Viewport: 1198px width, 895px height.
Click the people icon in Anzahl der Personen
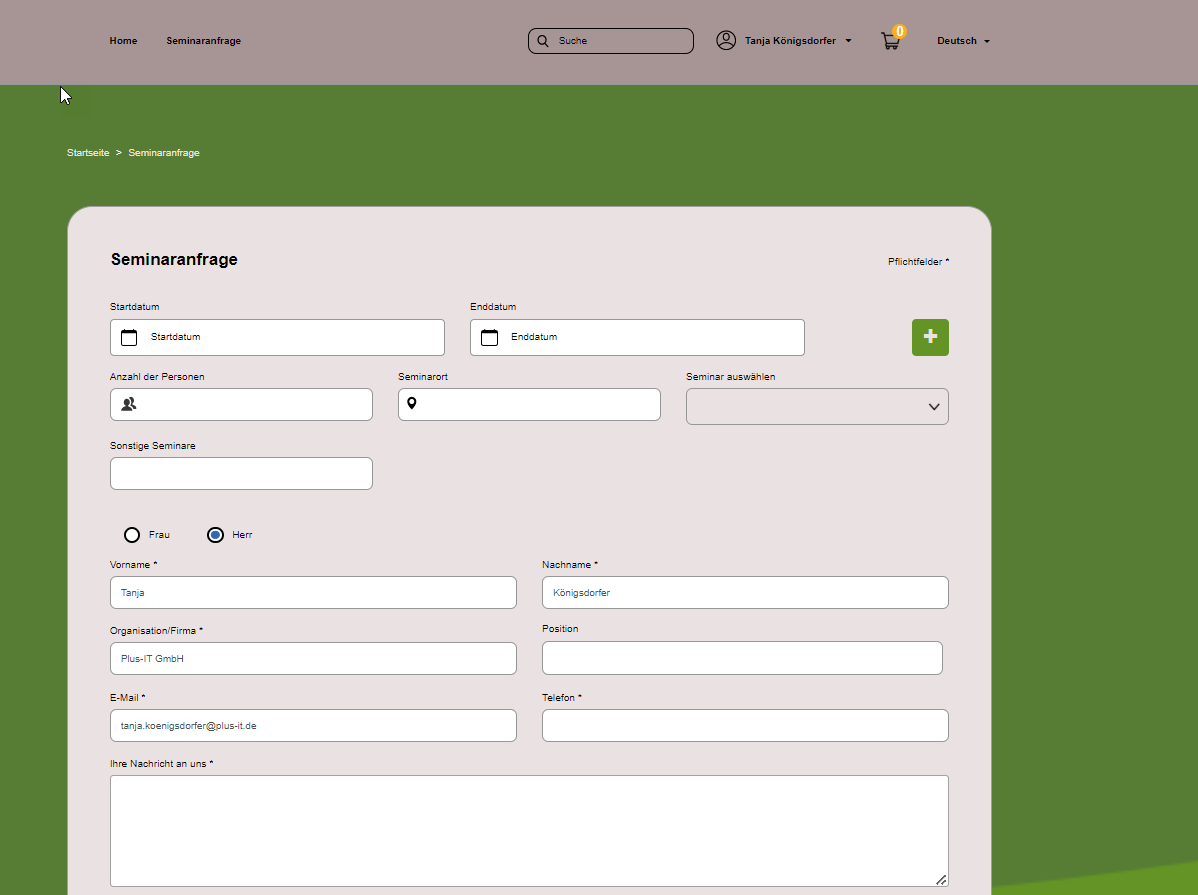click(128, 404)
